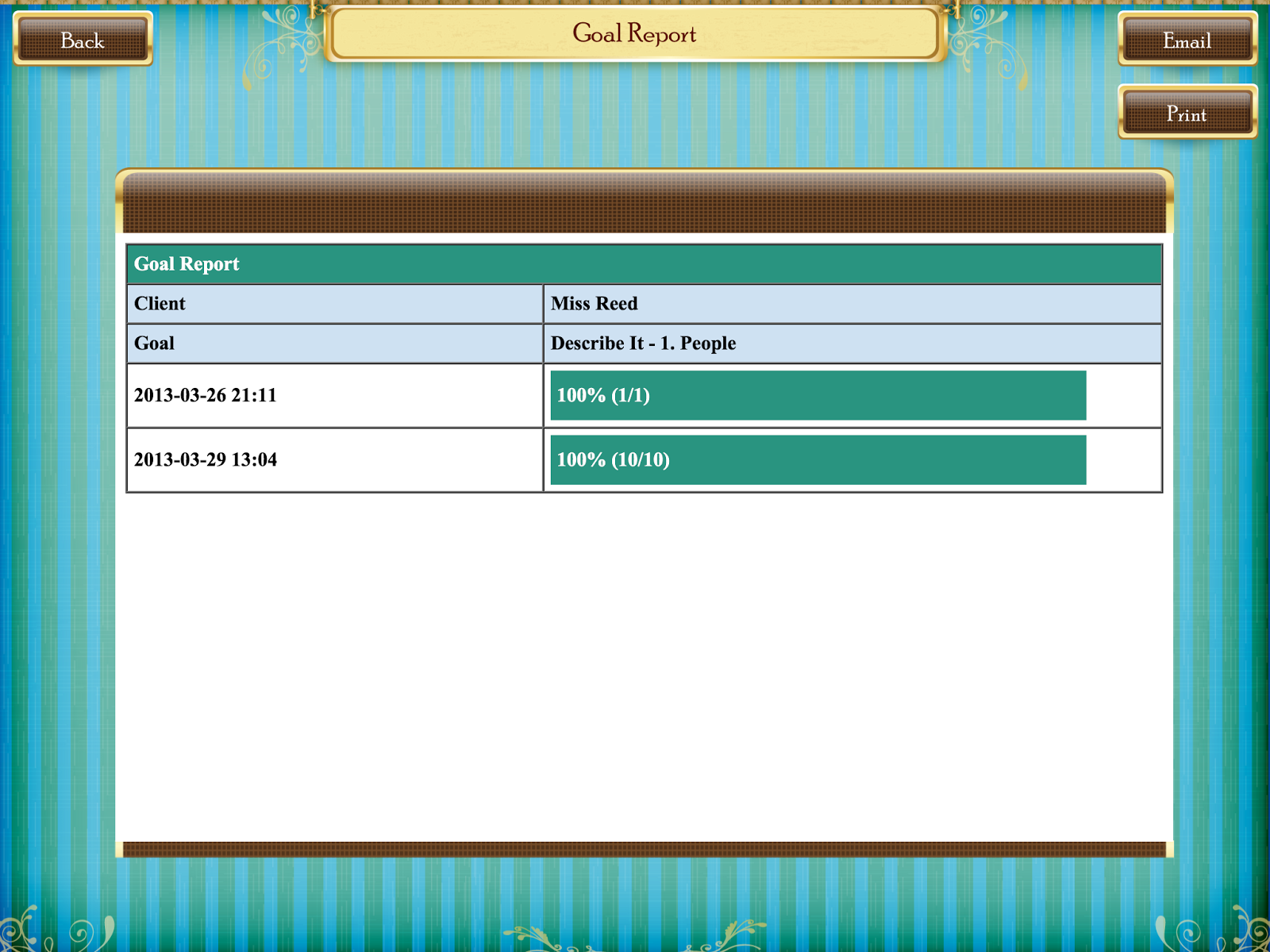Select the 100% (1/1) progress bar
The height and width of the screenshot is (952, 1270).
817,394
